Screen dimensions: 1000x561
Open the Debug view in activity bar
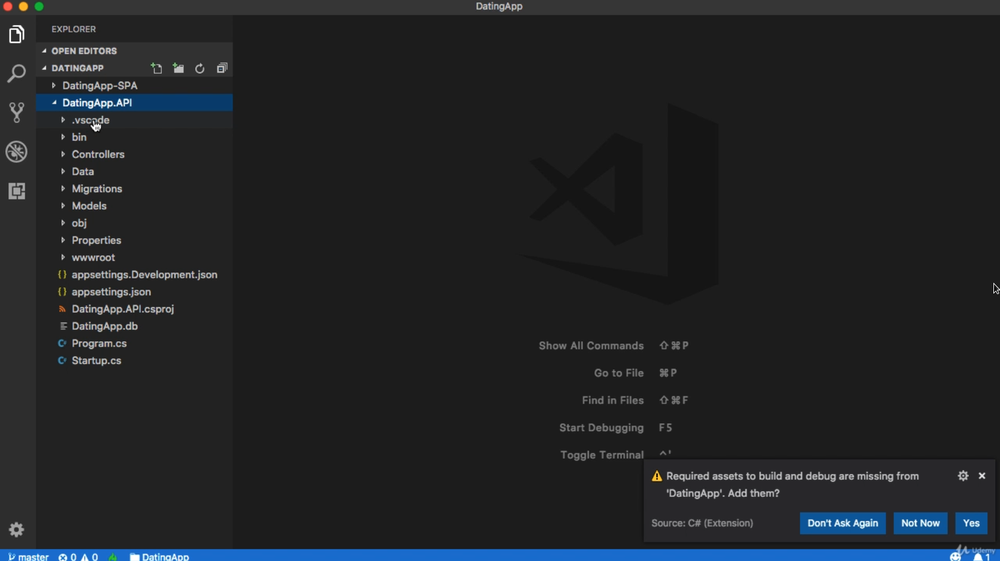pos(17,152)
